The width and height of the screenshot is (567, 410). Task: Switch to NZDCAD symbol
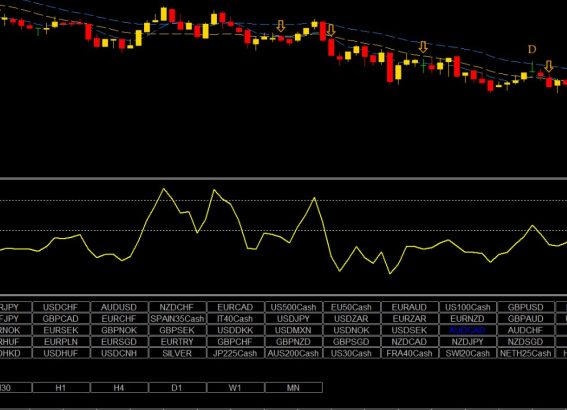pyautogui.click(x=410, y=342)
